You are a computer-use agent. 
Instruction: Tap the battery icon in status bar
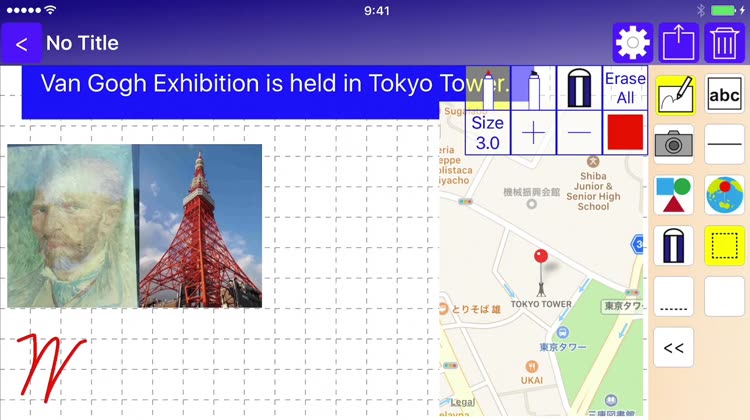[x=723, y=10]
